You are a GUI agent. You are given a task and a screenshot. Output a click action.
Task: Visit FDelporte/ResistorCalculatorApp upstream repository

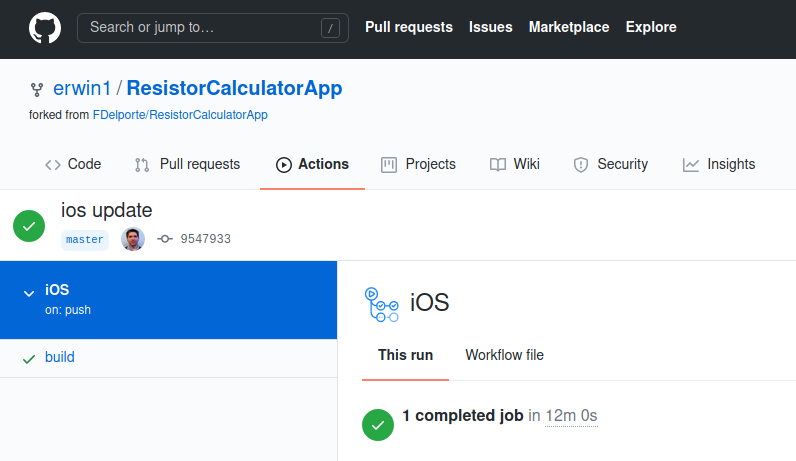(x=180, y=115)
